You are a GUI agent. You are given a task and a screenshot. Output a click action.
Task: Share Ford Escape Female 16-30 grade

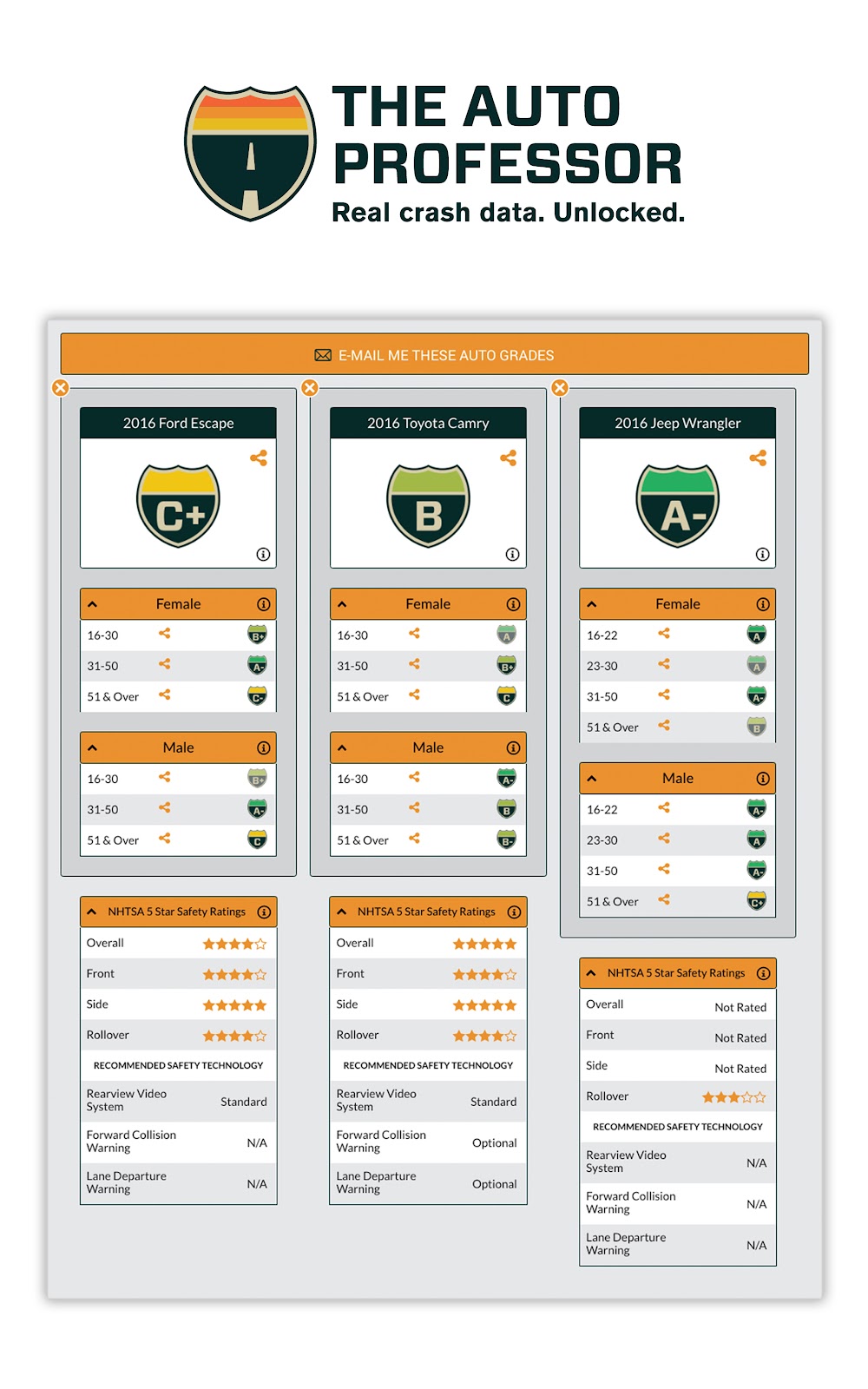tap(165, 634)
